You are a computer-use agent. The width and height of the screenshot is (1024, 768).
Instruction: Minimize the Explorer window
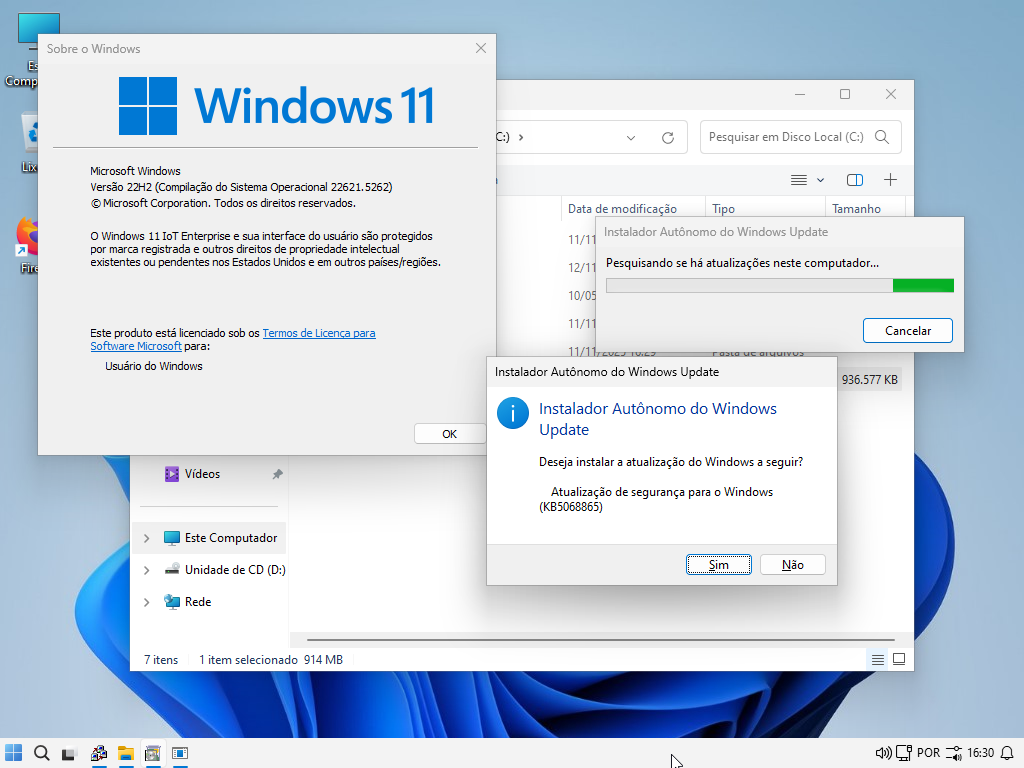click(x=799, y=94)
